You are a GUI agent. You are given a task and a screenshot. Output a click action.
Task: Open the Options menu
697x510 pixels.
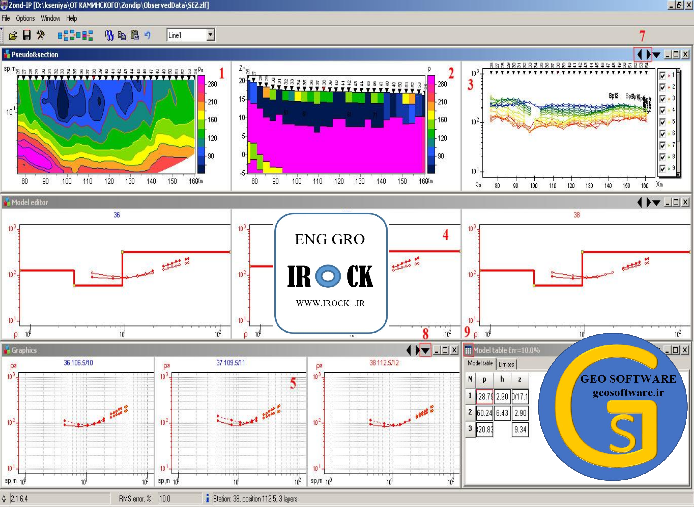click(25, 19)
